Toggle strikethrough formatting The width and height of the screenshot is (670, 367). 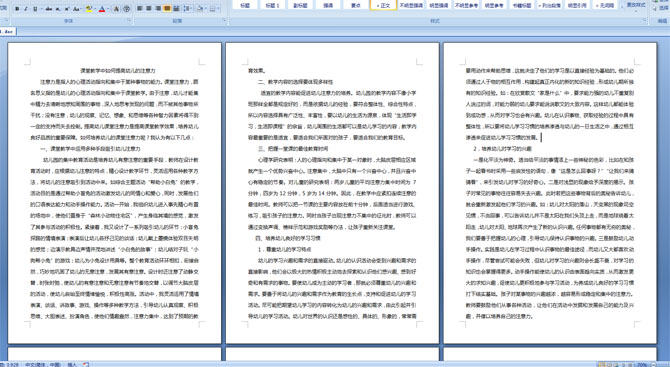(49, 9)
